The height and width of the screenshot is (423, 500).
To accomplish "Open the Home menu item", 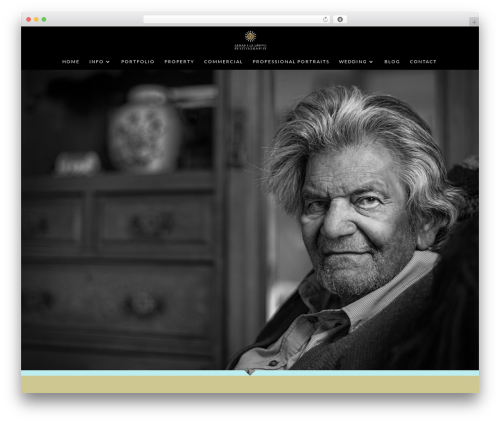I will (70, 62).
